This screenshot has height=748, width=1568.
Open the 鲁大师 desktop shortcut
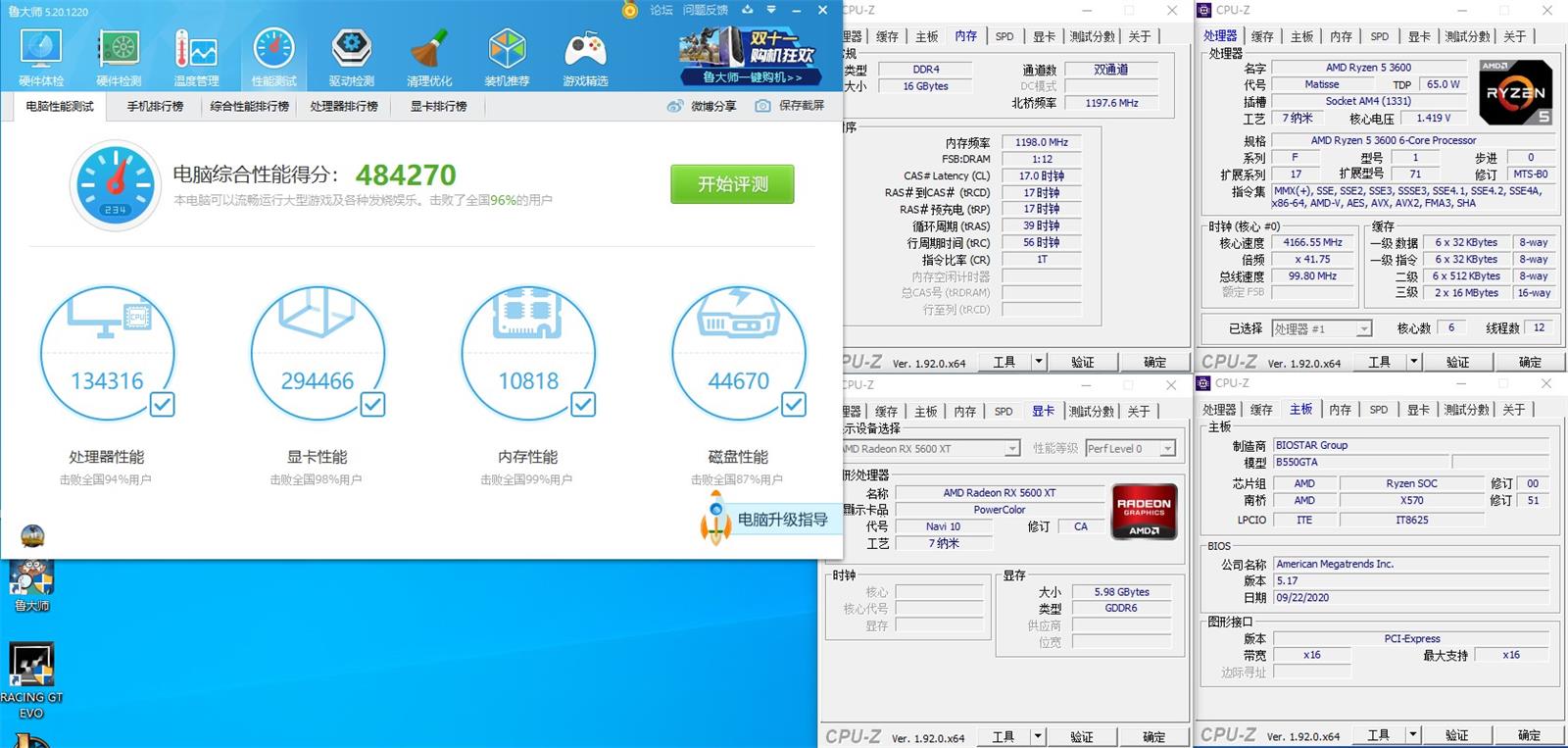31,586
